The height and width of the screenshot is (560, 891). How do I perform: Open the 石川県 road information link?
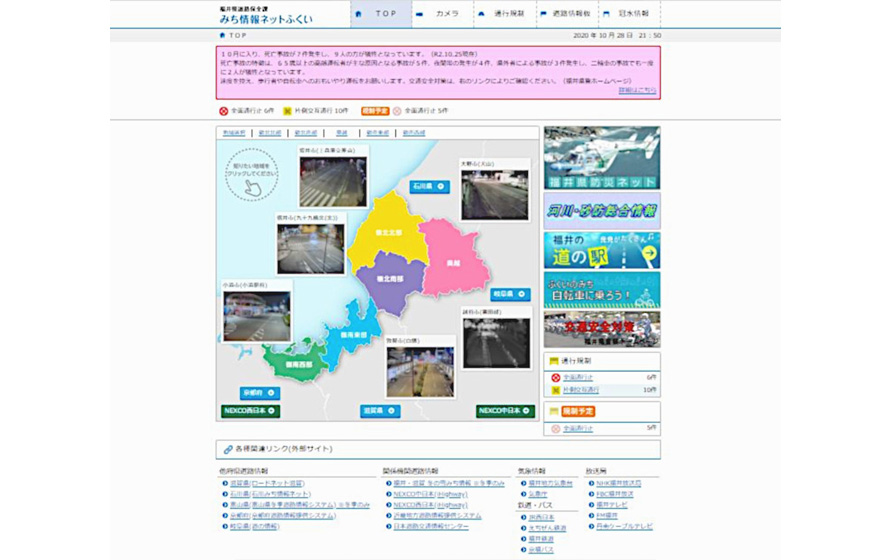270,494
